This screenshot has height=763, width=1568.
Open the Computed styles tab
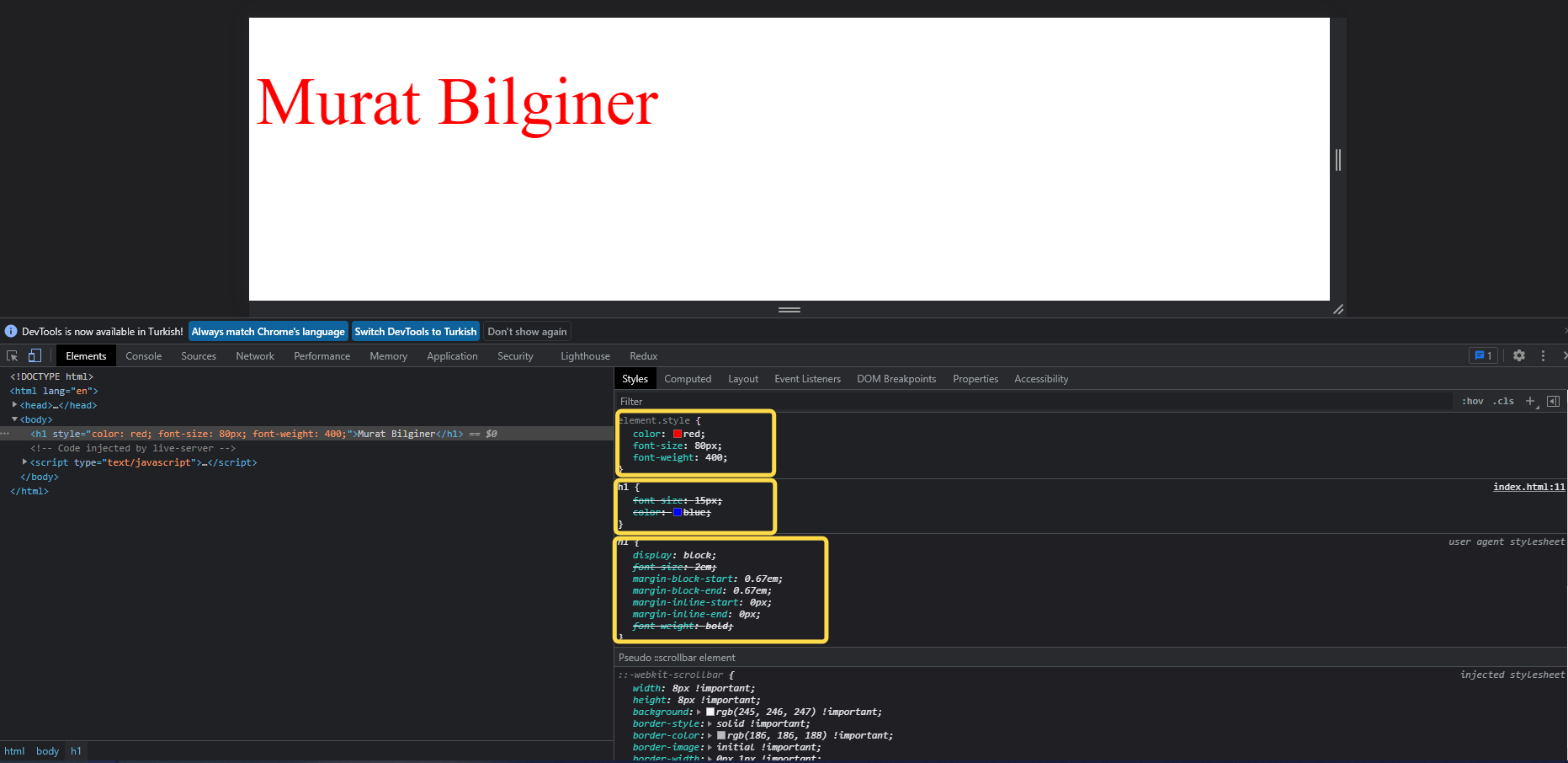pos(688,378)
